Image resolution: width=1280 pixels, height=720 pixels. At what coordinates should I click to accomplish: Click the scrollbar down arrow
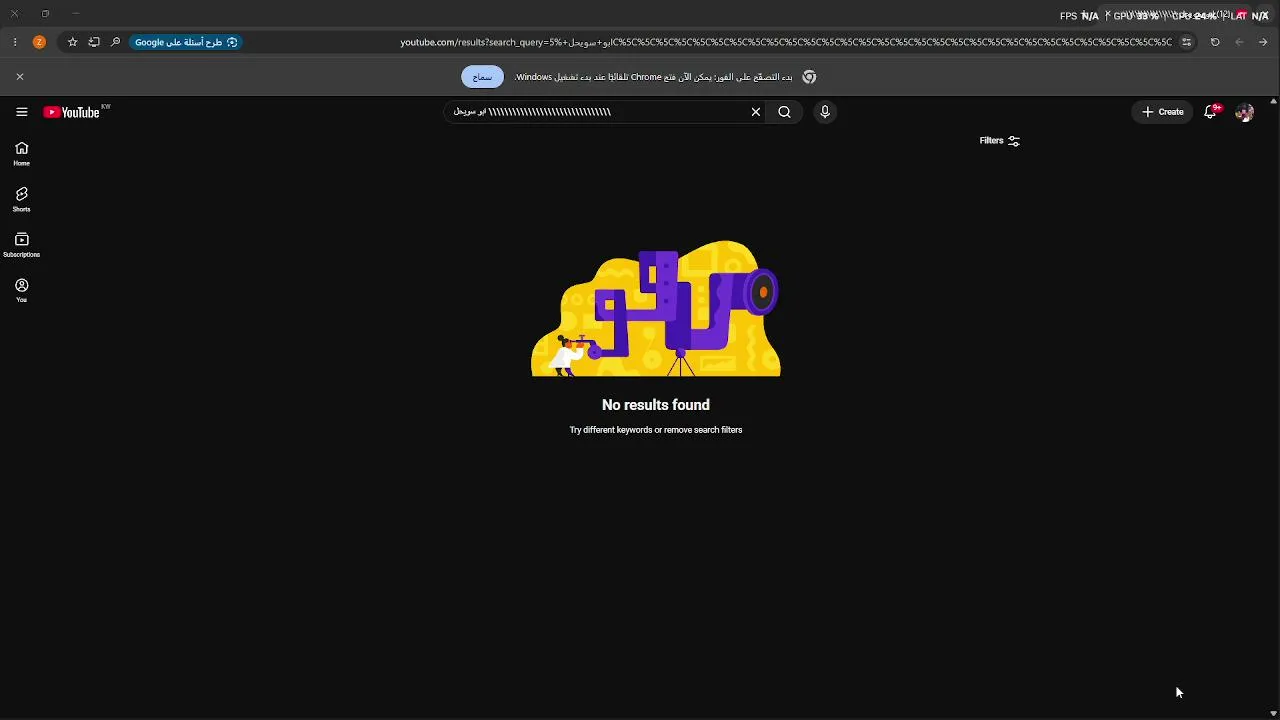[1273, 714]
